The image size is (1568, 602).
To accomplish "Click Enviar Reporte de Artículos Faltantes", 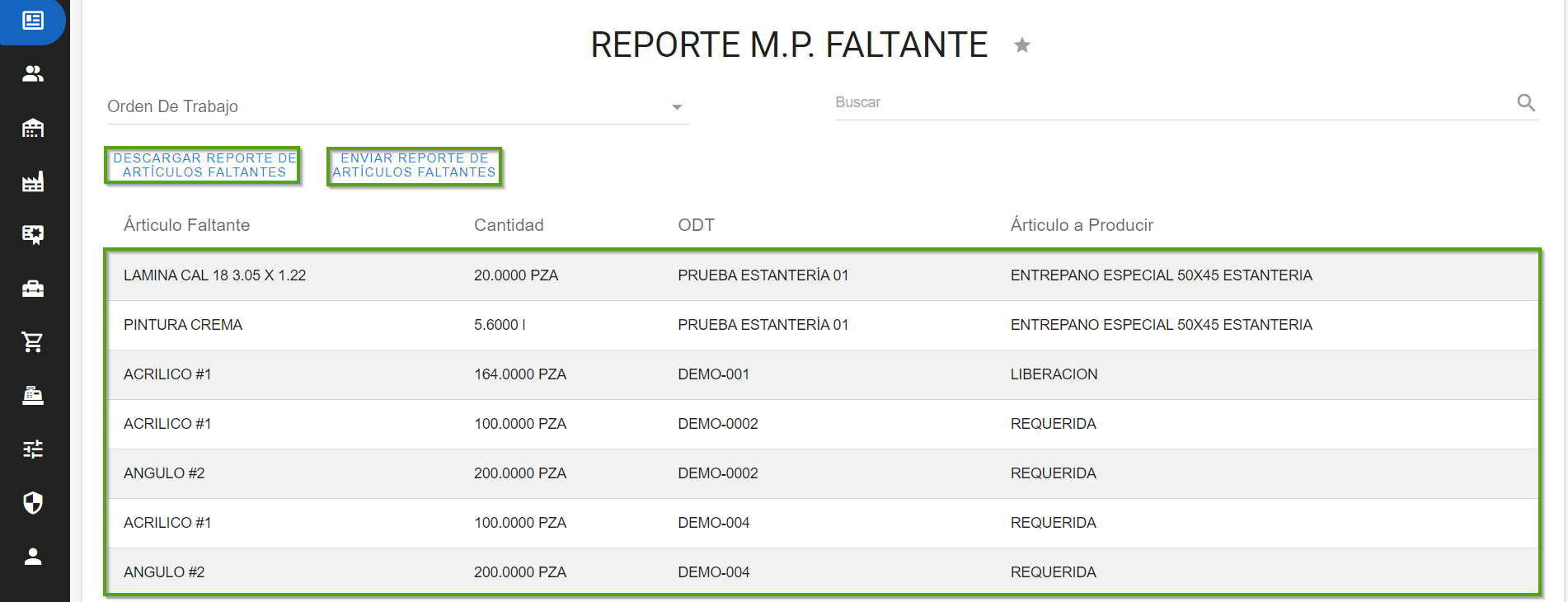I will pos(414,165).
